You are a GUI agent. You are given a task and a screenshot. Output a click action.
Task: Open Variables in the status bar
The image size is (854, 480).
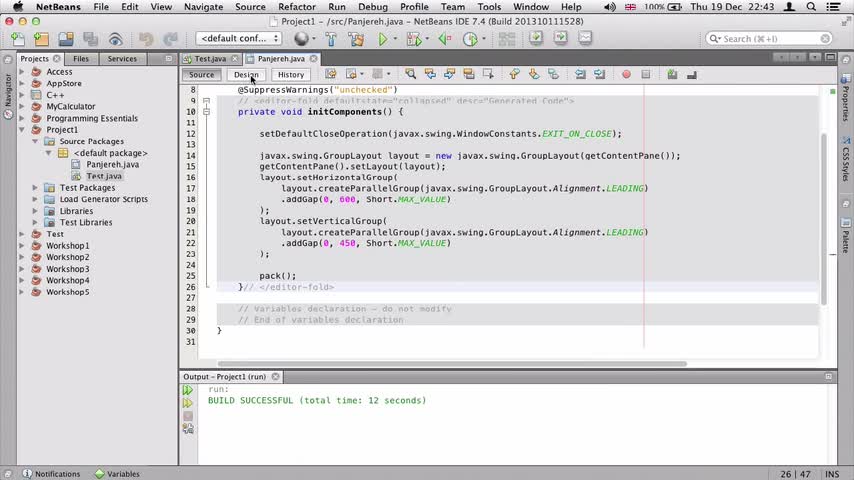(117, 473)
